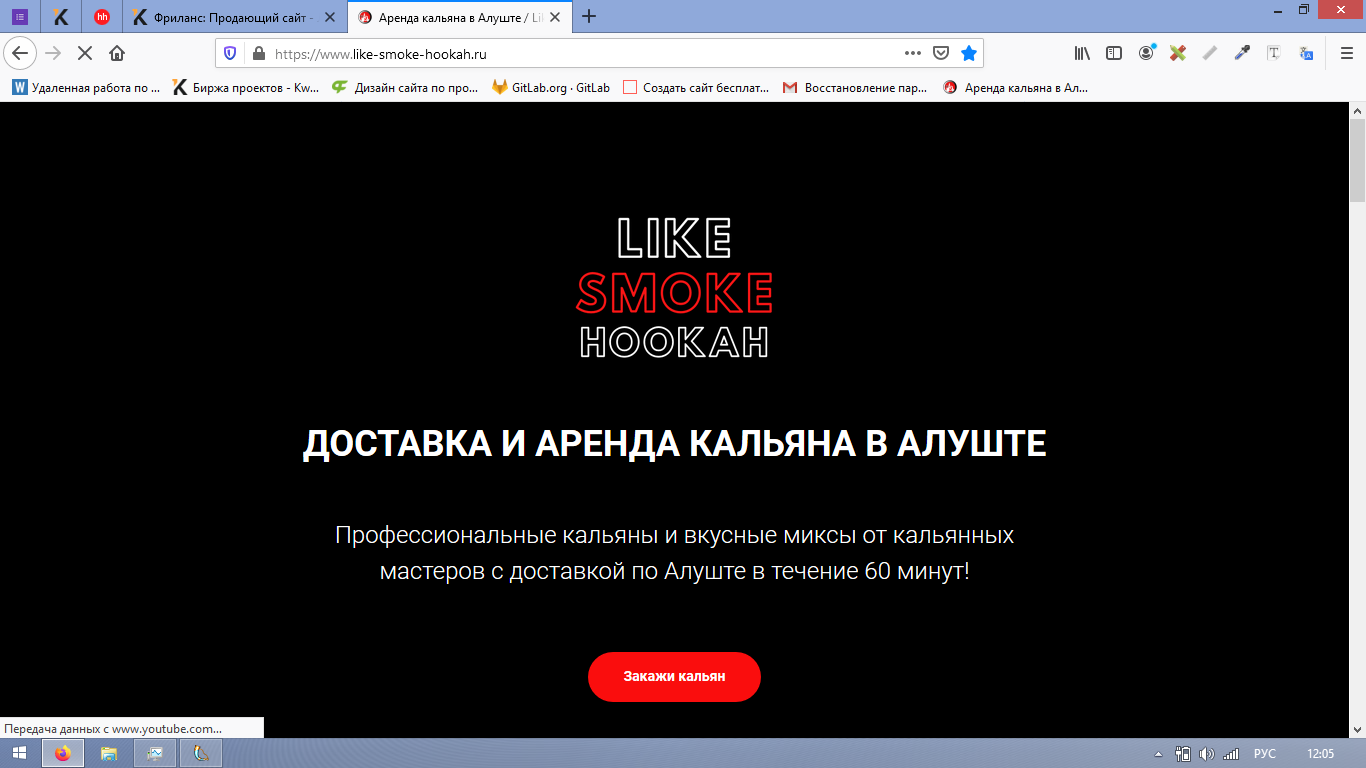Open the power/battery tray icon
The height and width of the screenshot is (768, 1366).
click(x=1183, y=754)
